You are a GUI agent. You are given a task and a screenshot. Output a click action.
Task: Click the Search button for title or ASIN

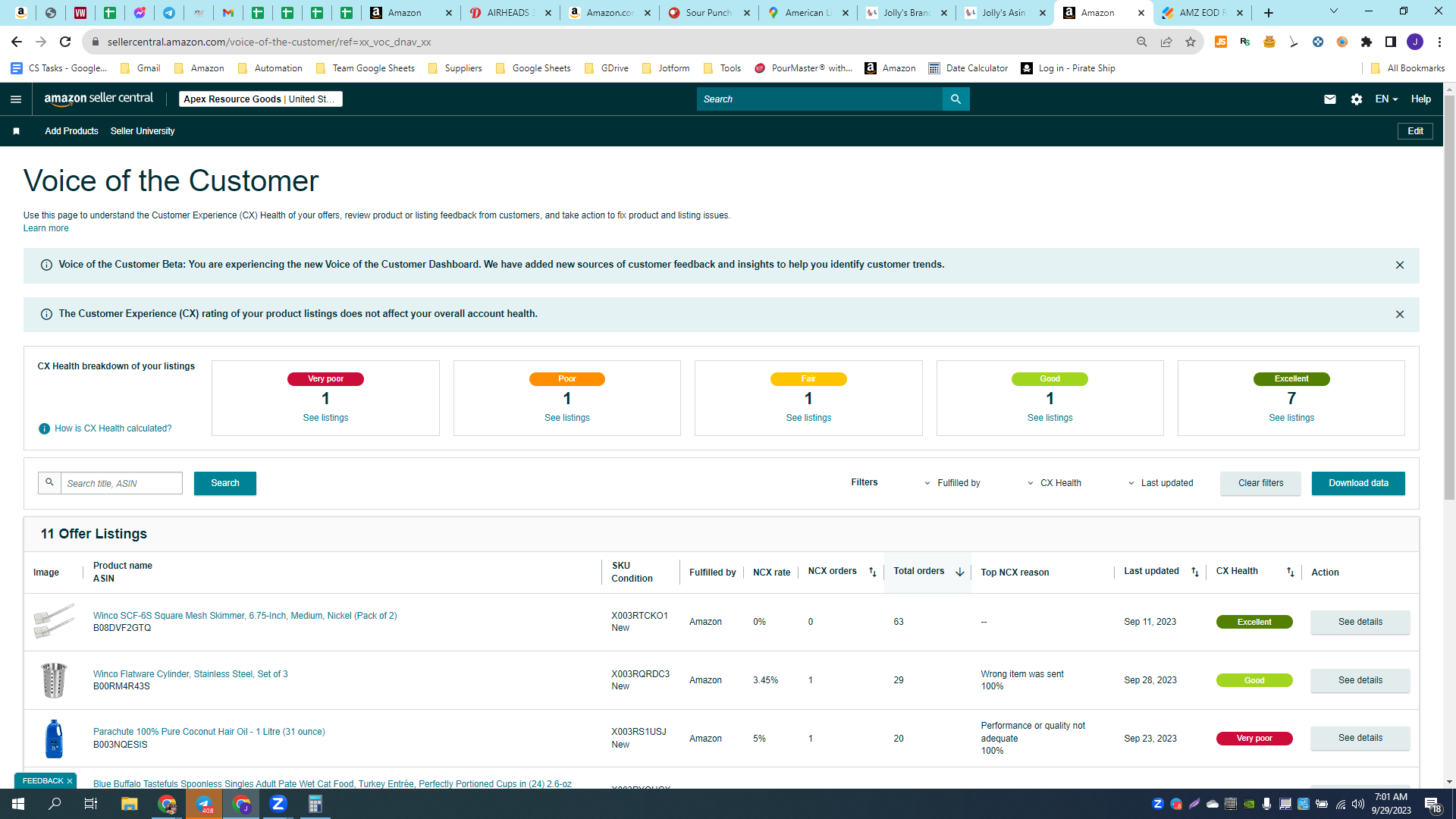tap(225, 483)
